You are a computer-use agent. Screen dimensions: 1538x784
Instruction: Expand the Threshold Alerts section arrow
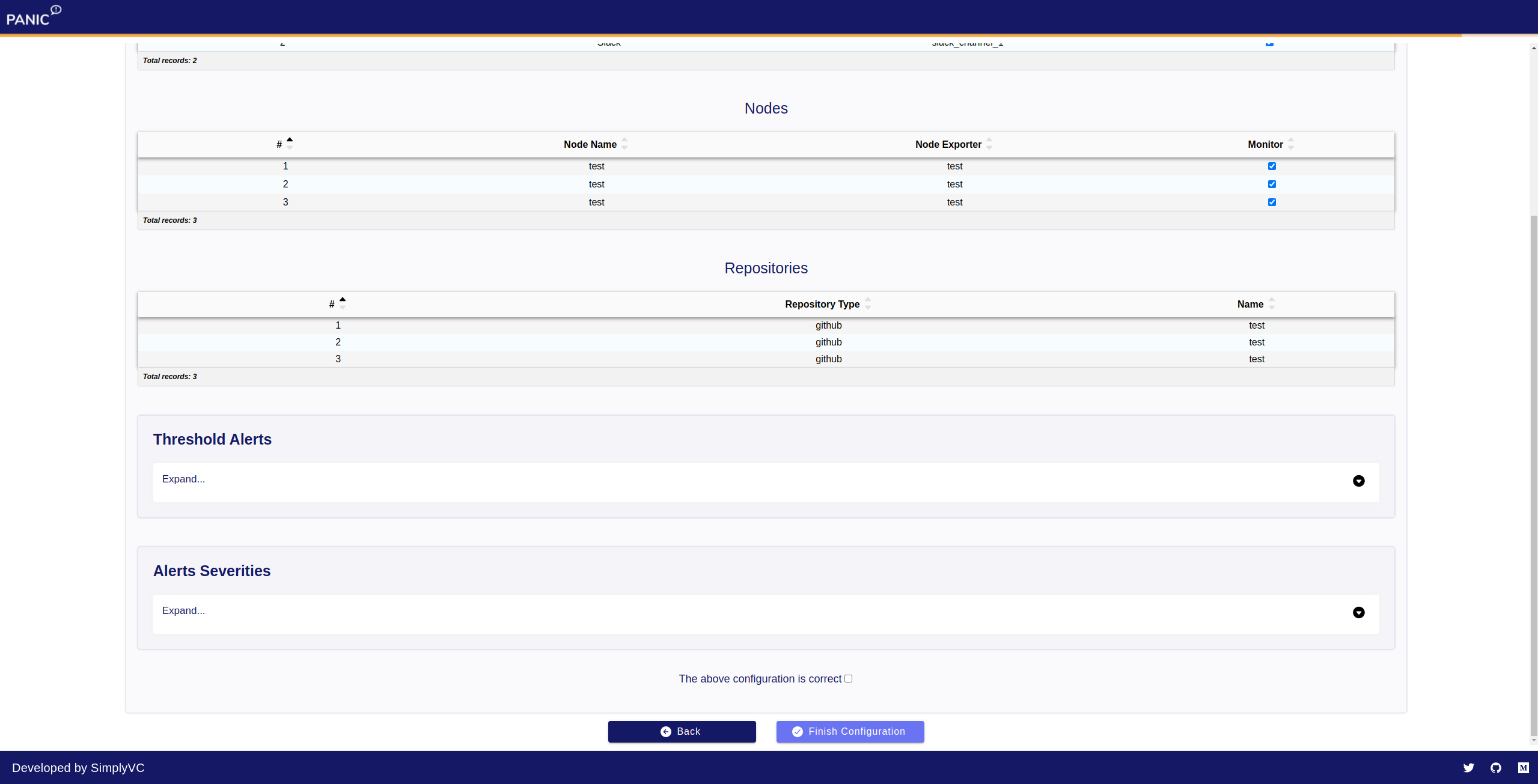(x=1358, y=481)
